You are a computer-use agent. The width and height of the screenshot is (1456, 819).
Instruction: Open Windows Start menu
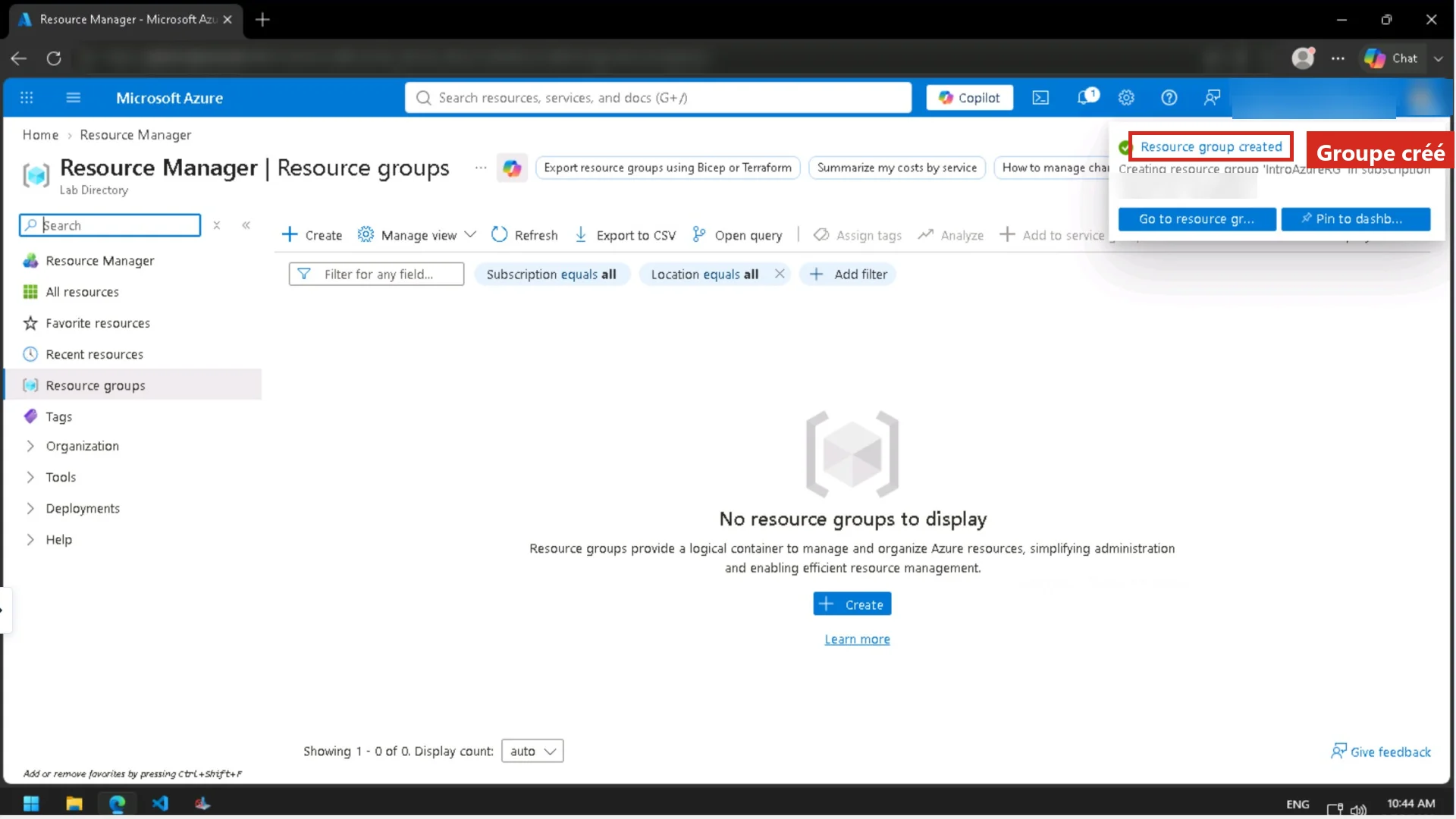click(x=31, y=804)
